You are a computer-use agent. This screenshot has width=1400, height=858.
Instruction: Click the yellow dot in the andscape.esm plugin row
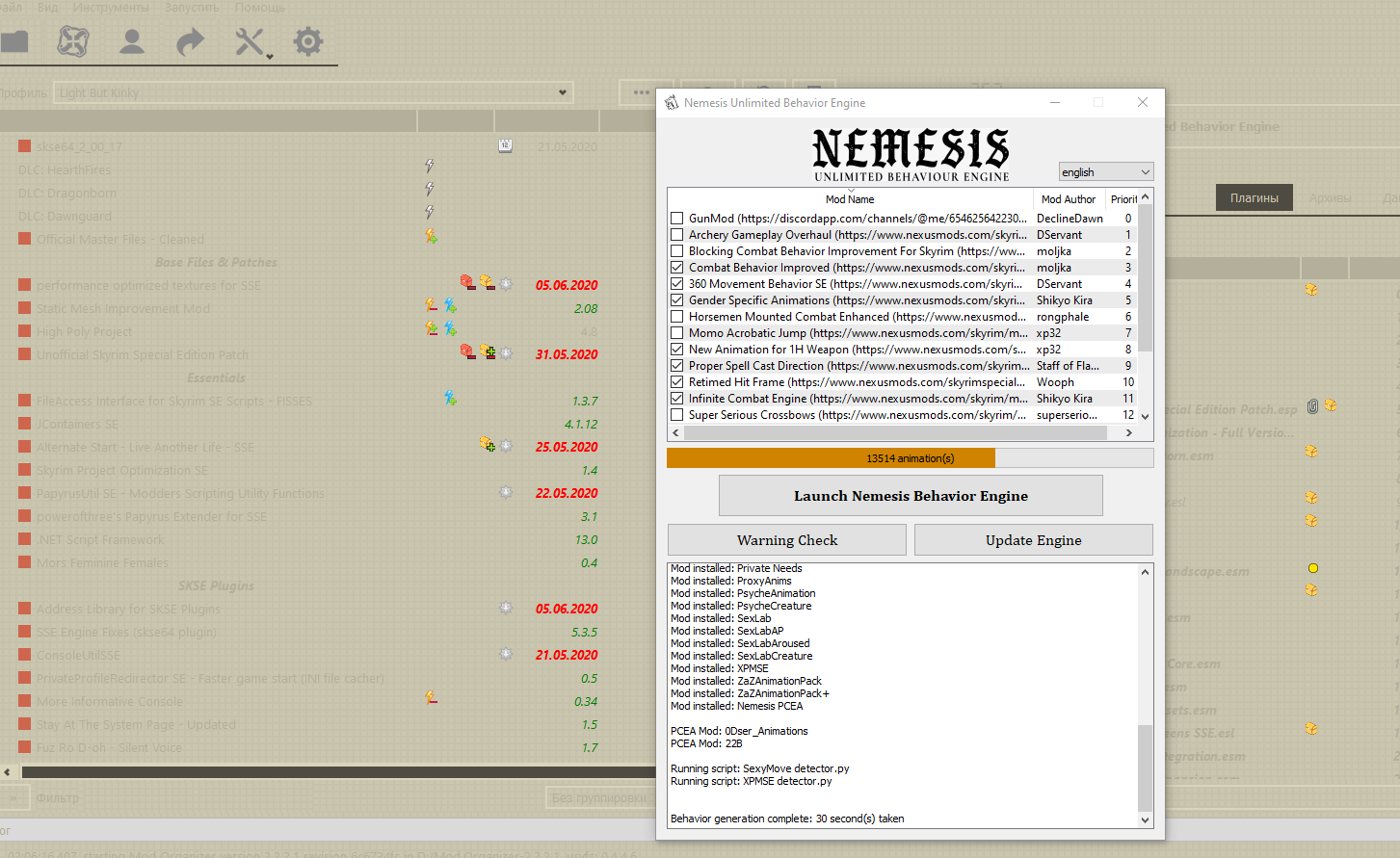(1312, 568)
